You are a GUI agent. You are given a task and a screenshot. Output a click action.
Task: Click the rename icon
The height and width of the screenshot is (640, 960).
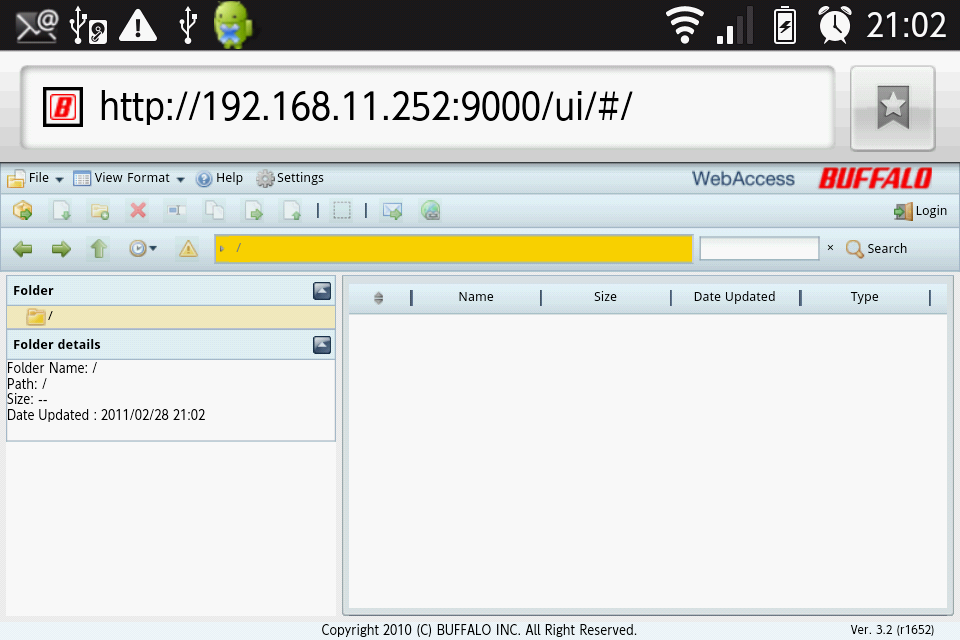tap(176, 211)
